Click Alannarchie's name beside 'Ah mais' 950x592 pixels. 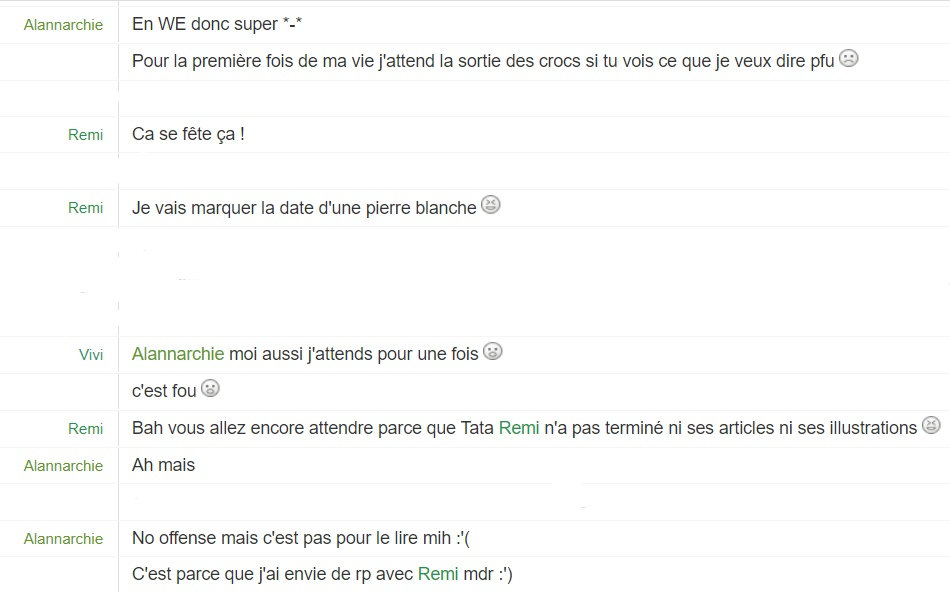63,466
